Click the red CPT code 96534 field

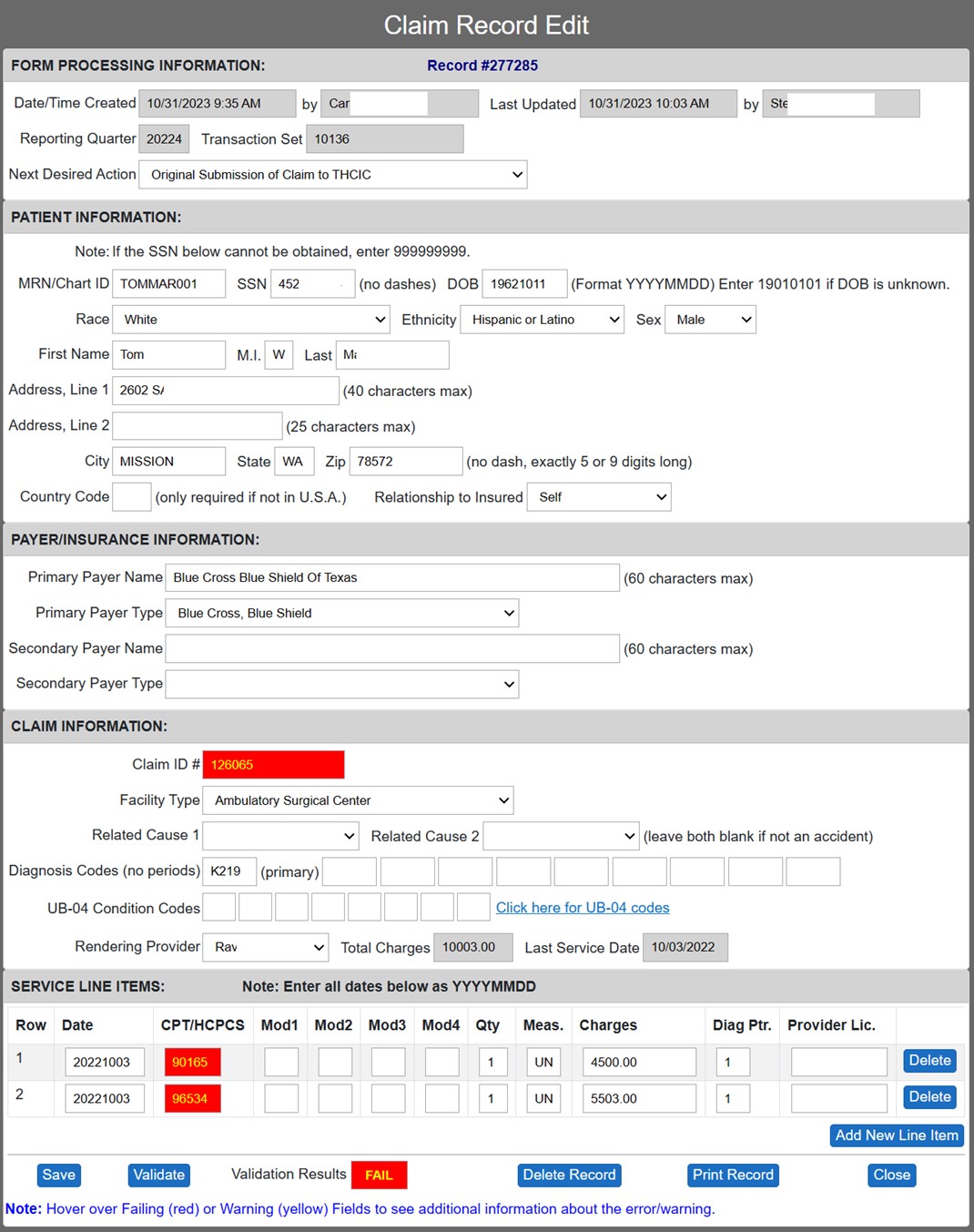tap(192, 1098)
